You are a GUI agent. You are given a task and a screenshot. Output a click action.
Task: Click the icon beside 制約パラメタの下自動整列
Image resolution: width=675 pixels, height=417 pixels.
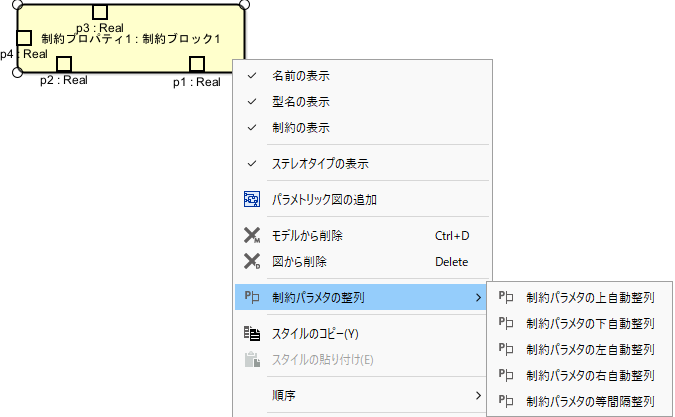point(506,323)
